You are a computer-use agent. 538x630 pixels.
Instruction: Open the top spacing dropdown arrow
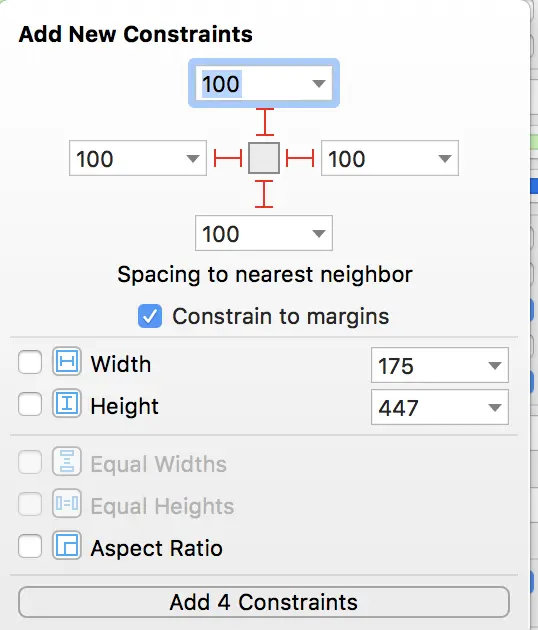[x=319, y=84]
